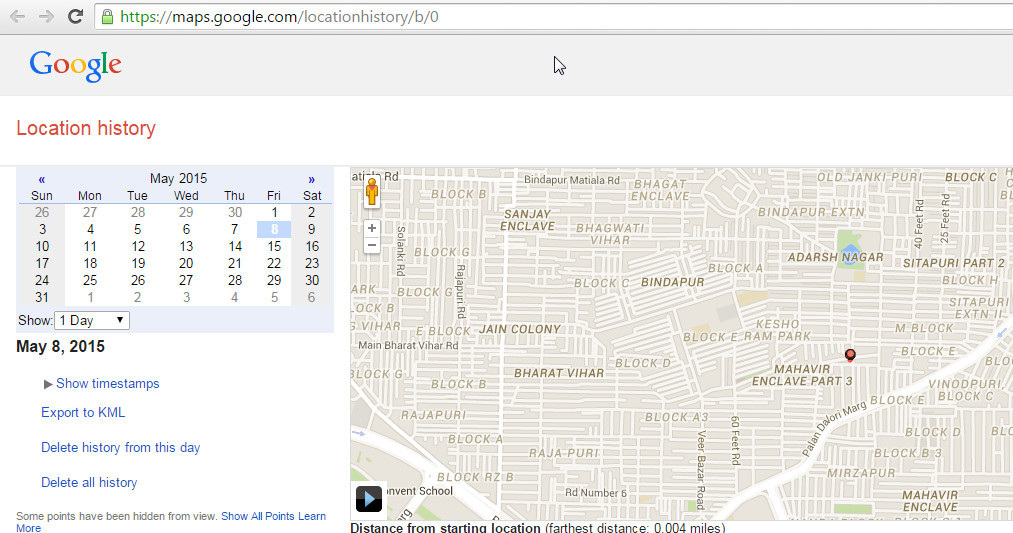
Task: Click BINDAPUR label on the map
Action: click(673, 282)
